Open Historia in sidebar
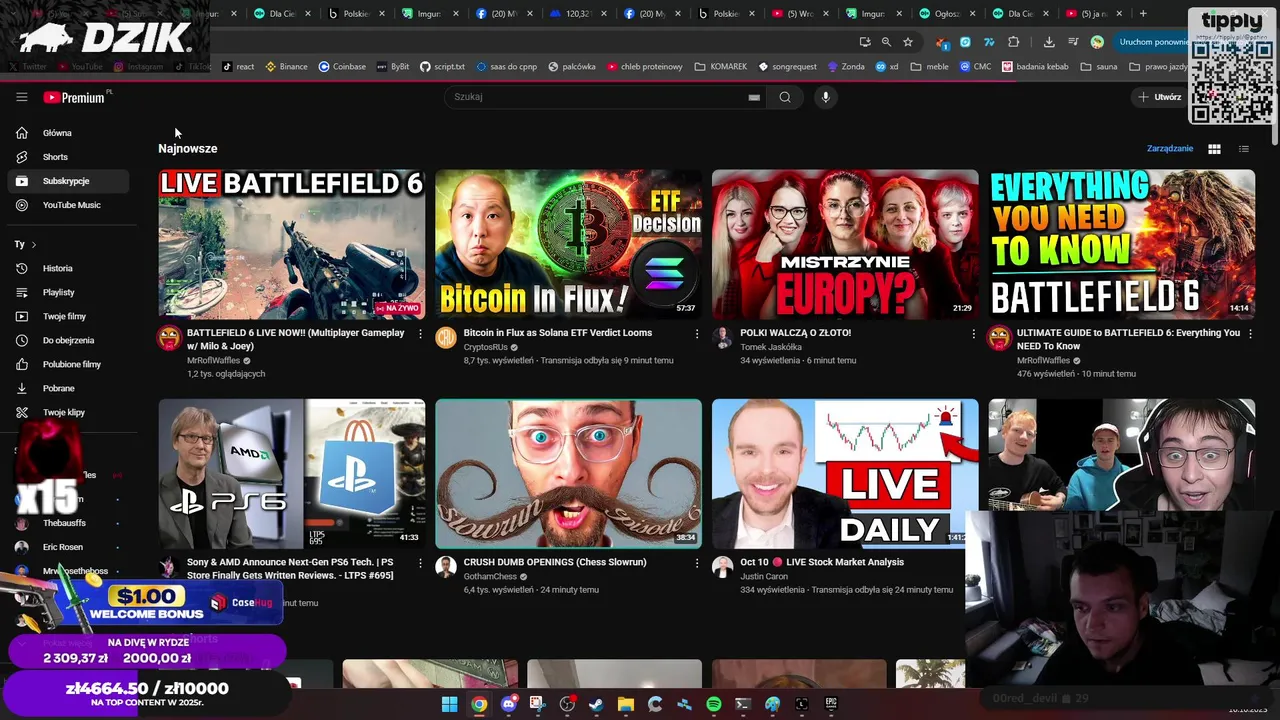The image size is (1280, 720). click(68, 269)
